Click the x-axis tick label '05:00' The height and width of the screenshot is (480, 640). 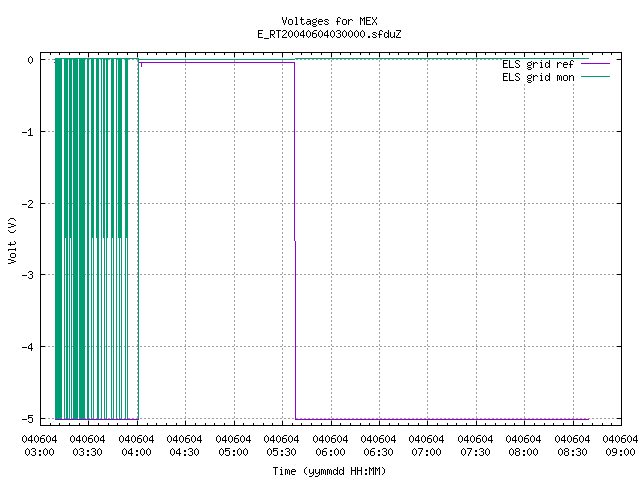(233, 452)
